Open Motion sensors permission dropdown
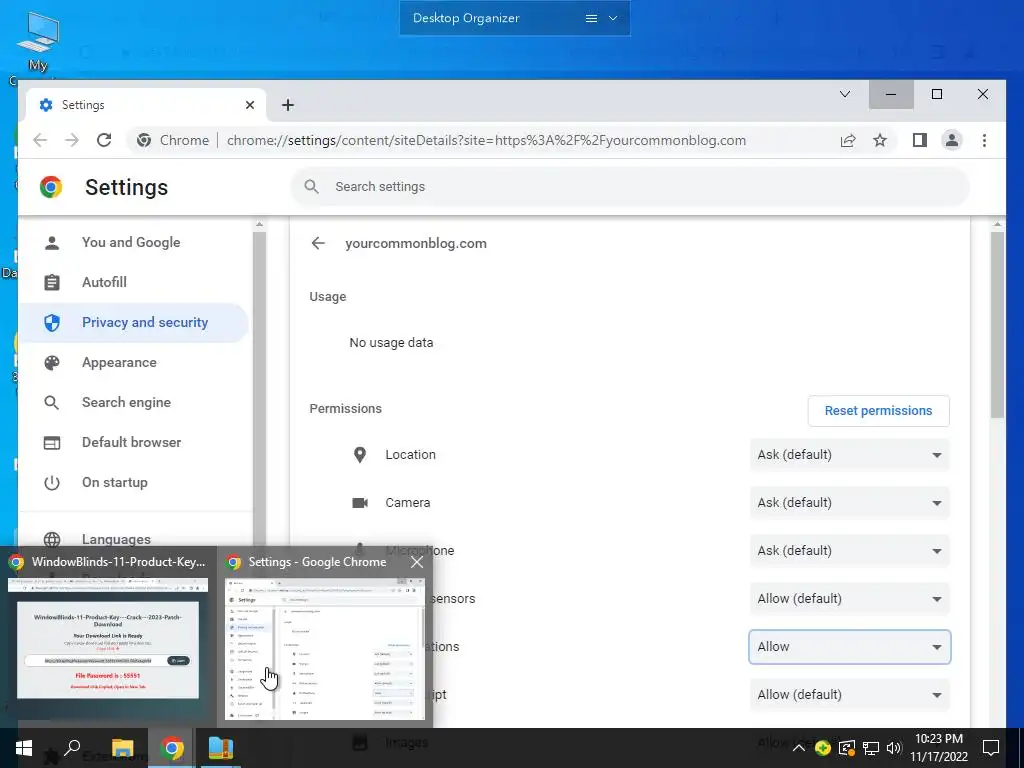Image resolution: width=1024 pixels, height=768 pixels. [x=849, y=599]
